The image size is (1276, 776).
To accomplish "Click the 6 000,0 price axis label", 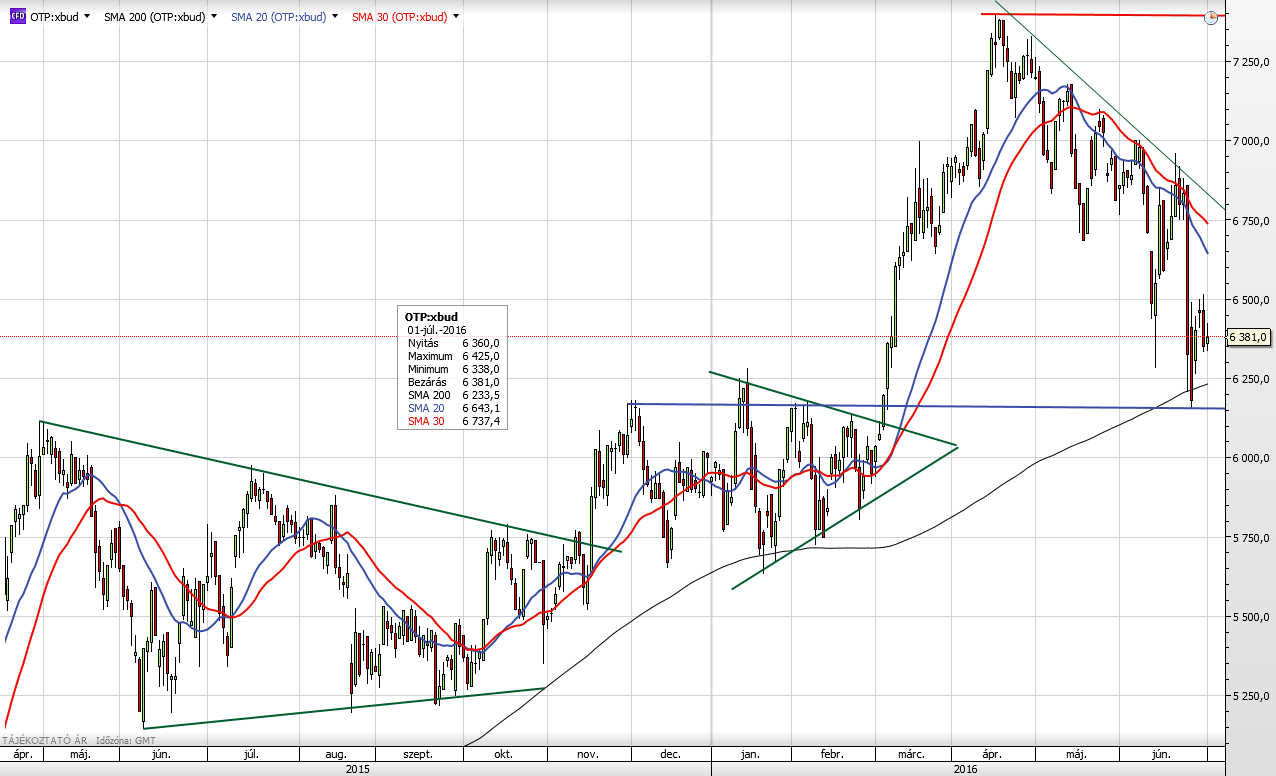I will [1251, 459].
